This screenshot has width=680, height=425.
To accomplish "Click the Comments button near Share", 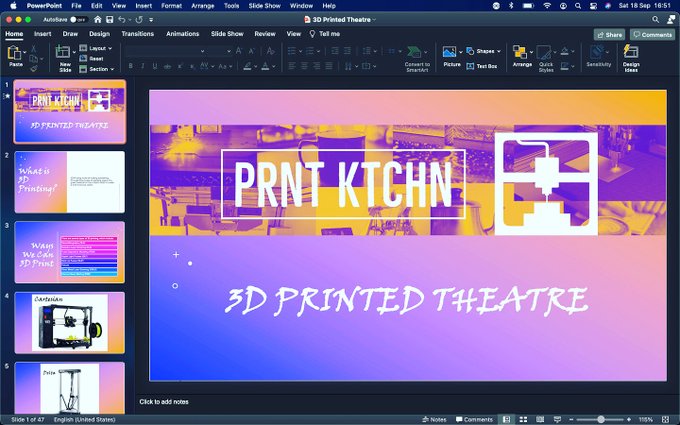I will 653,35.
